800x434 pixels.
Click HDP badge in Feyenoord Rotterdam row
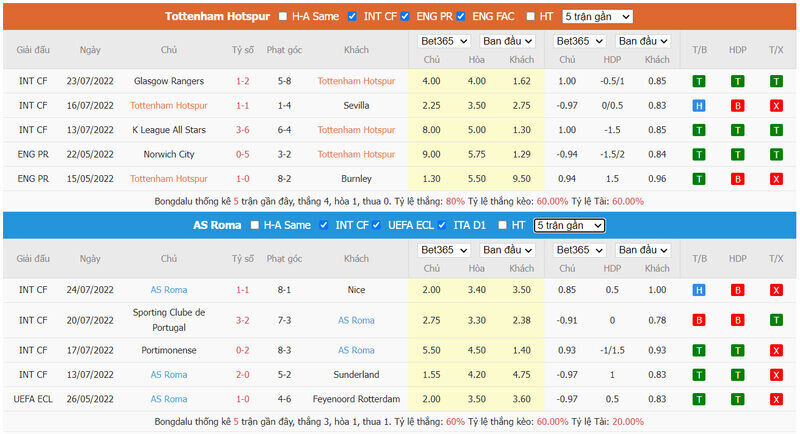coord(737,399)
